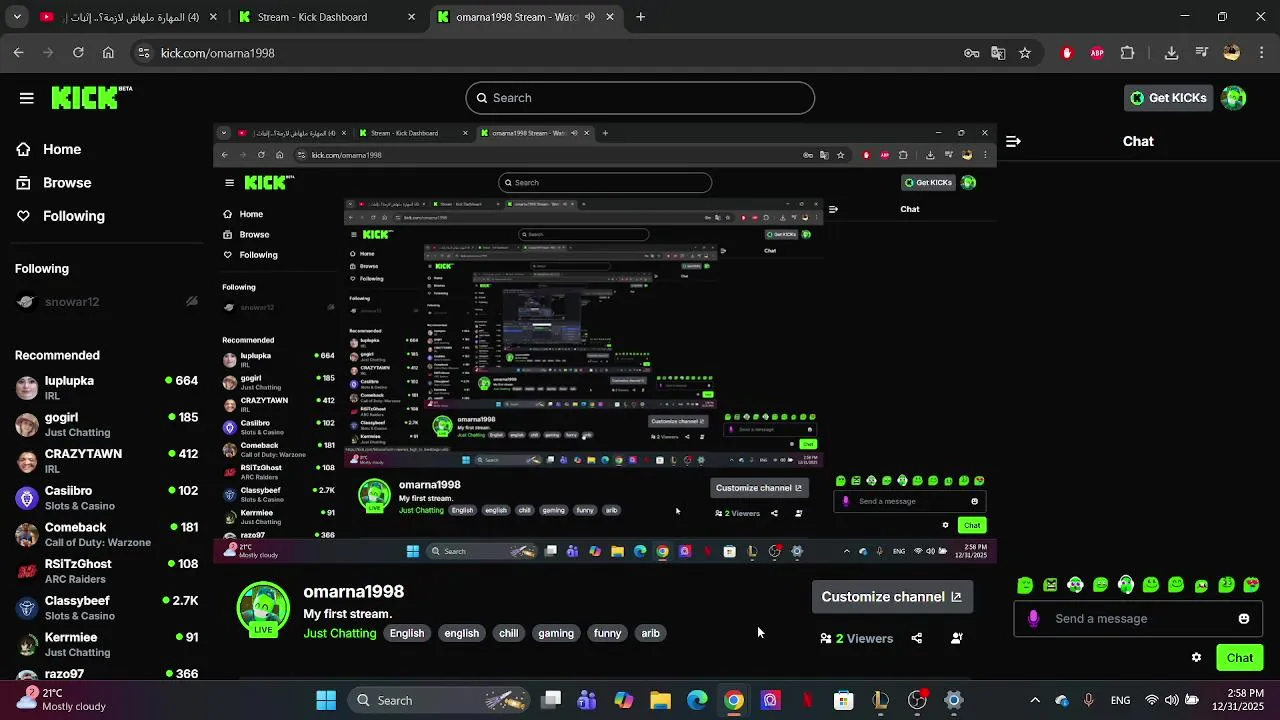Open Chrome Downloads icon
This screenshot has height=720, width=1280.
(x=1172, y=53)
